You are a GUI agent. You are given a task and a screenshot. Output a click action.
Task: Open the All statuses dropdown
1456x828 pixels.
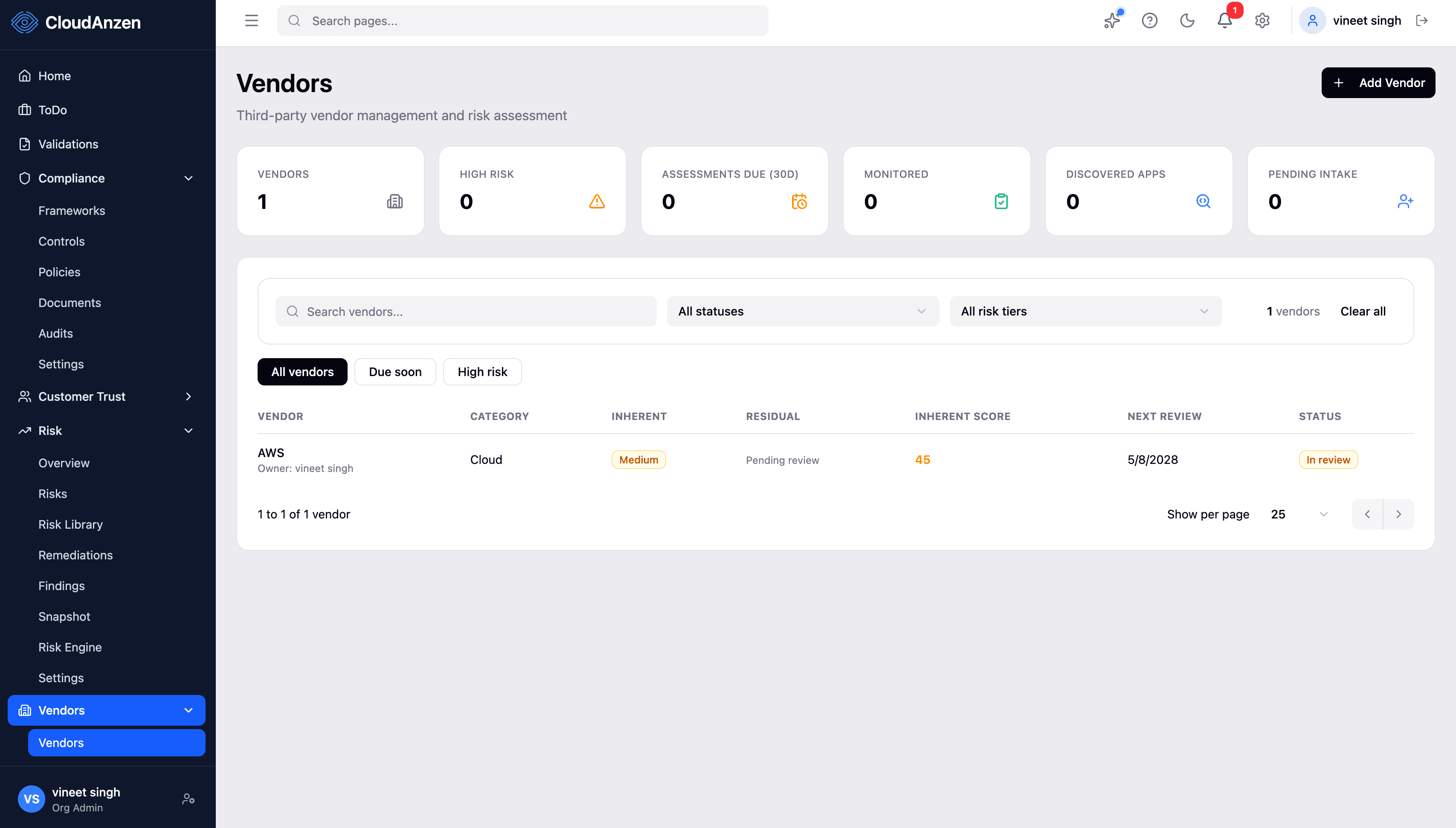[803, 311]
